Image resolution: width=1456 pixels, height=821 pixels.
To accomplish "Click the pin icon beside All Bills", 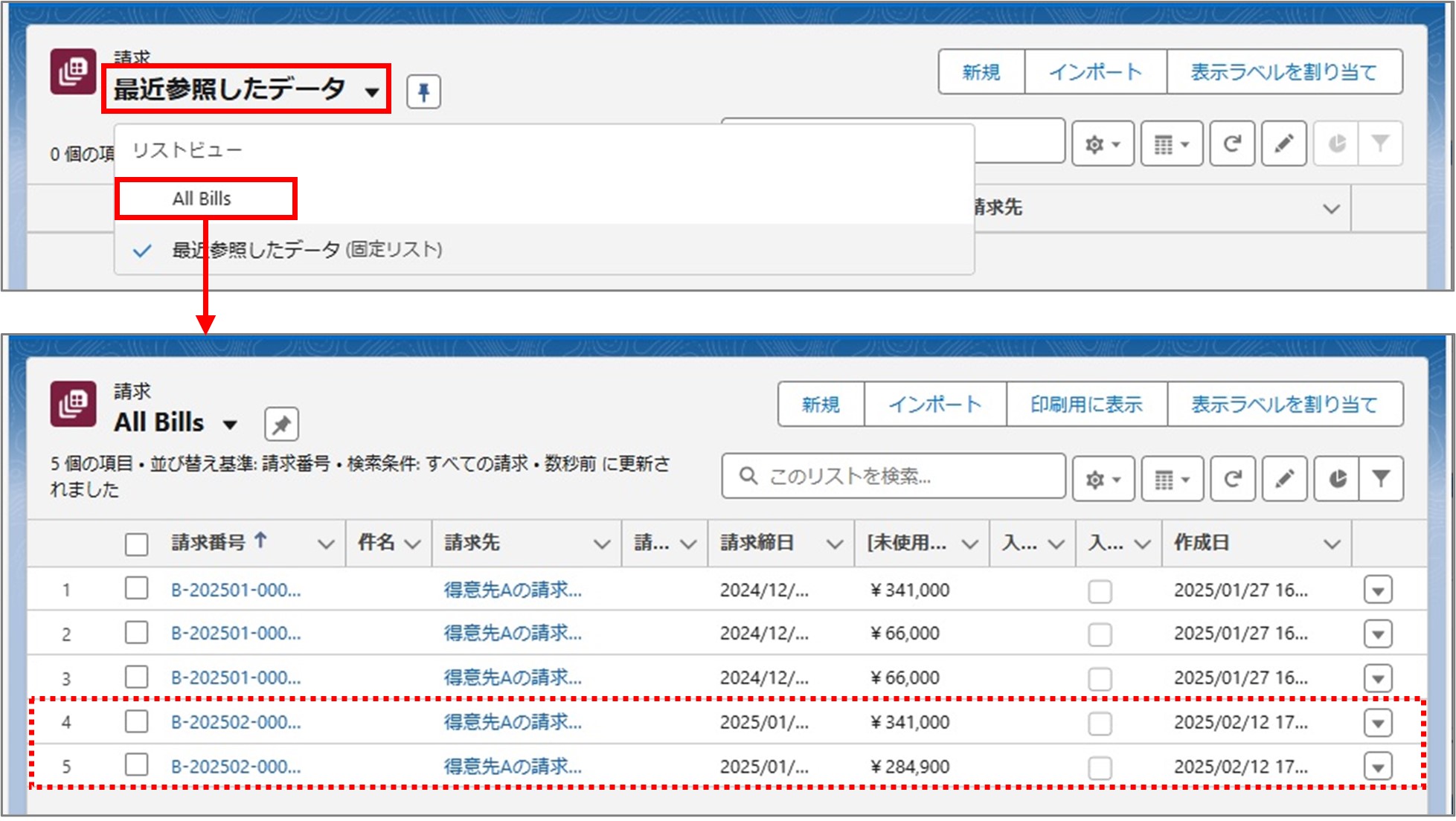I will (x=281, y=425).
